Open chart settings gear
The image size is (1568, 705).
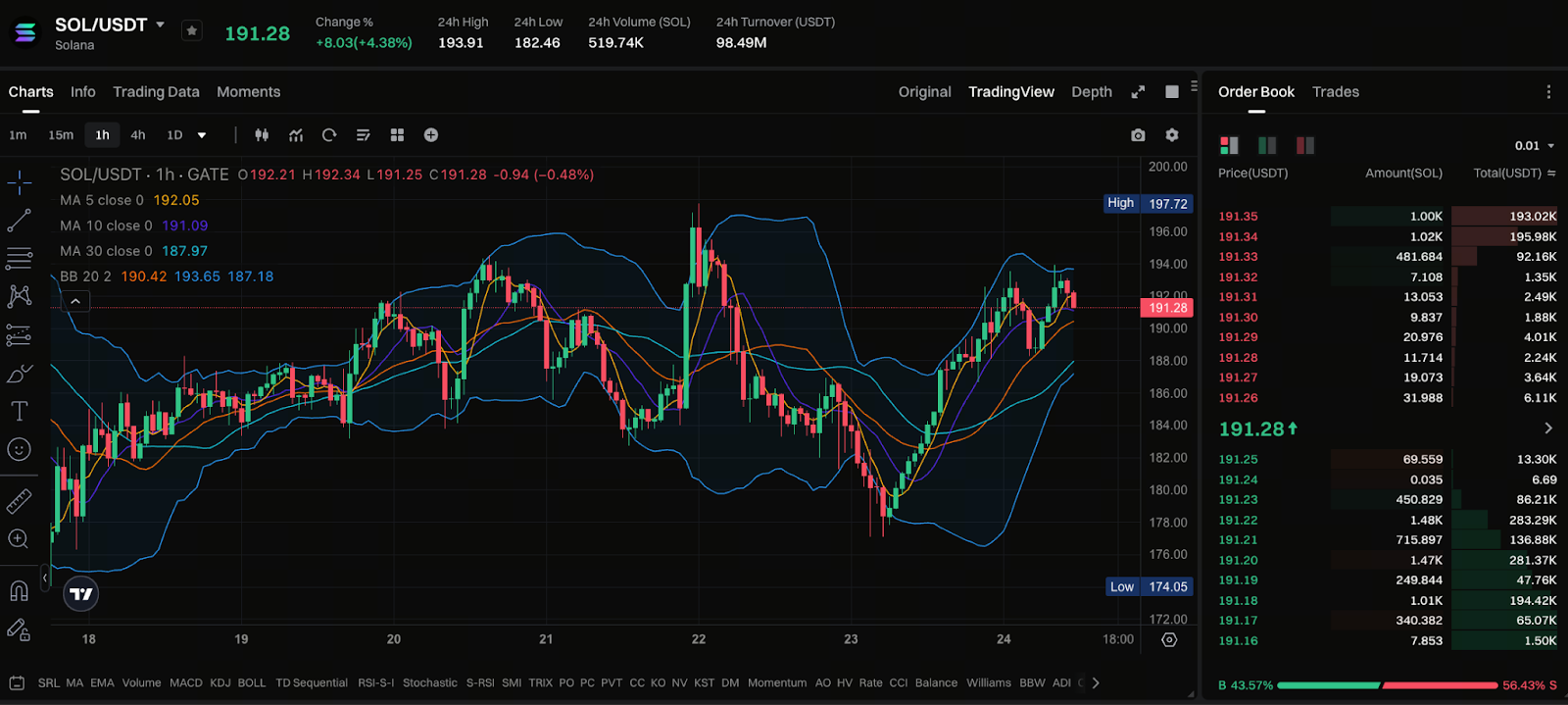click(x=1172, y=135)
